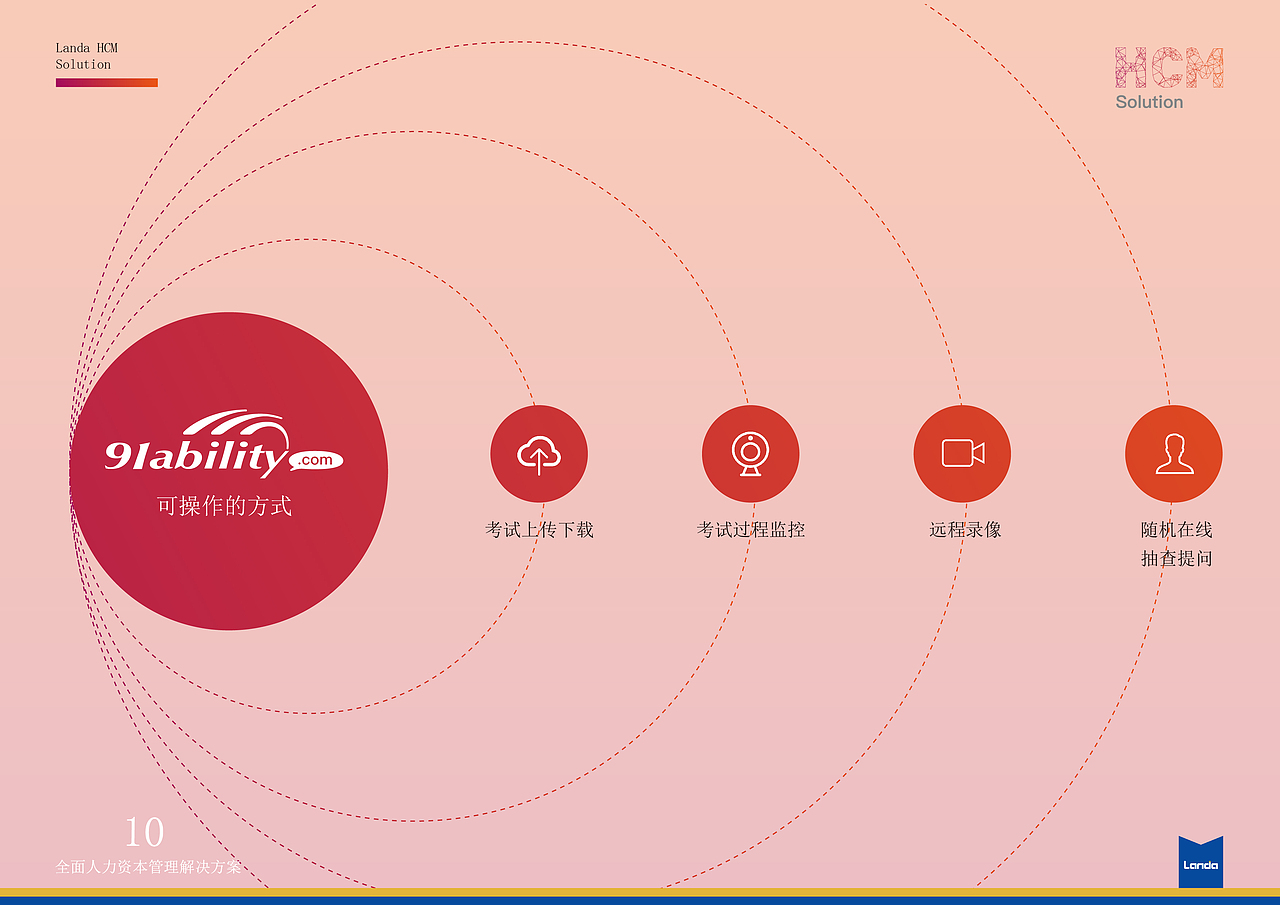Click the user silhouette icon
The height and width of the screenshot is (905, 1280).
[x=1174, y=454]
